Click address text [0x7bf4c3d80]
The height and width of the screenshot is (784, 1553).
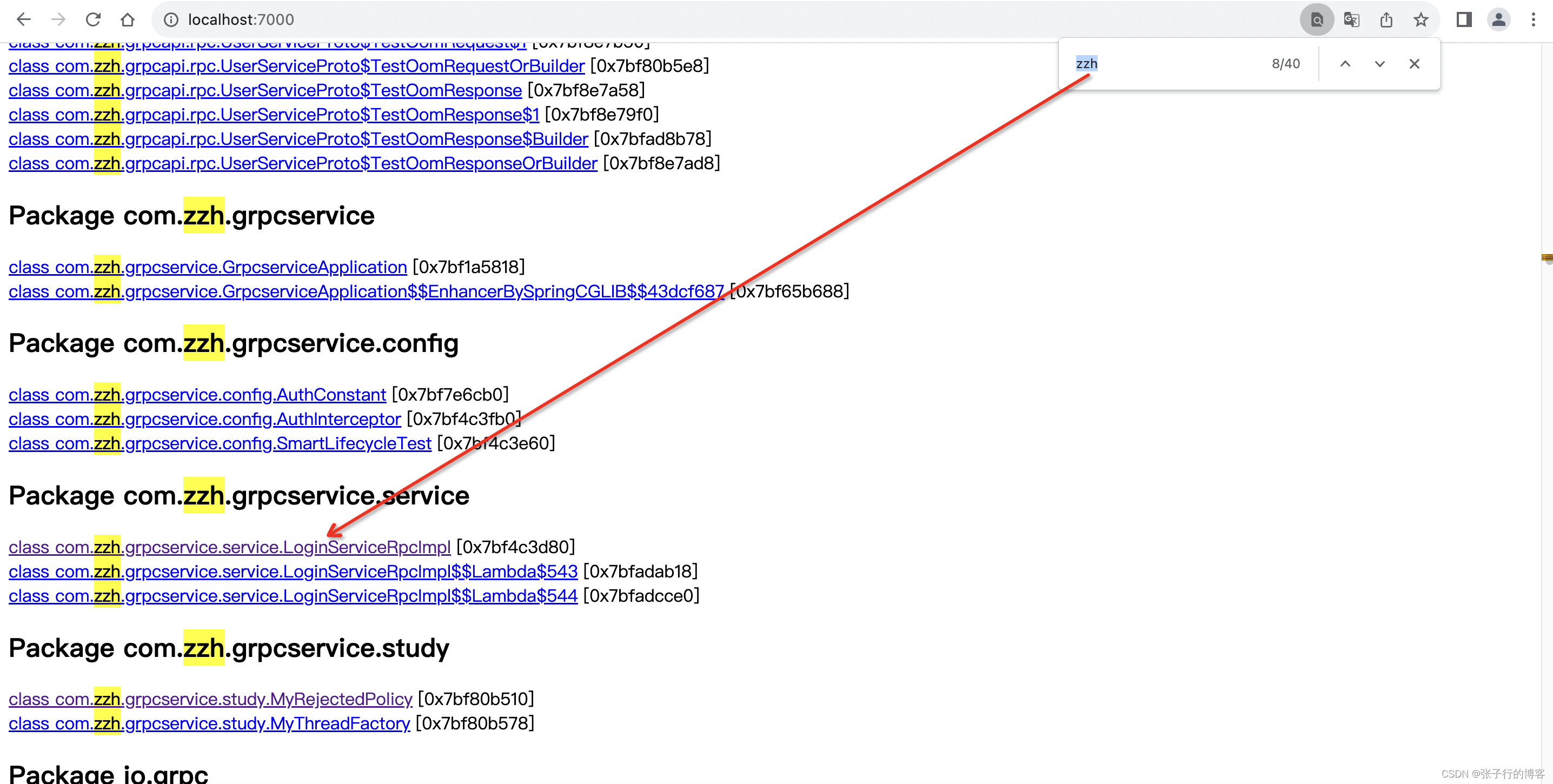click(516, 547)
